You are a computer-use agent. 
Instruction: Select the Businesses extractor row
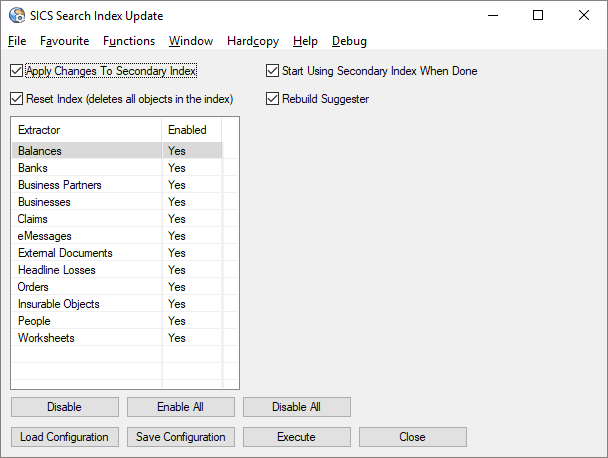(117, 202)
